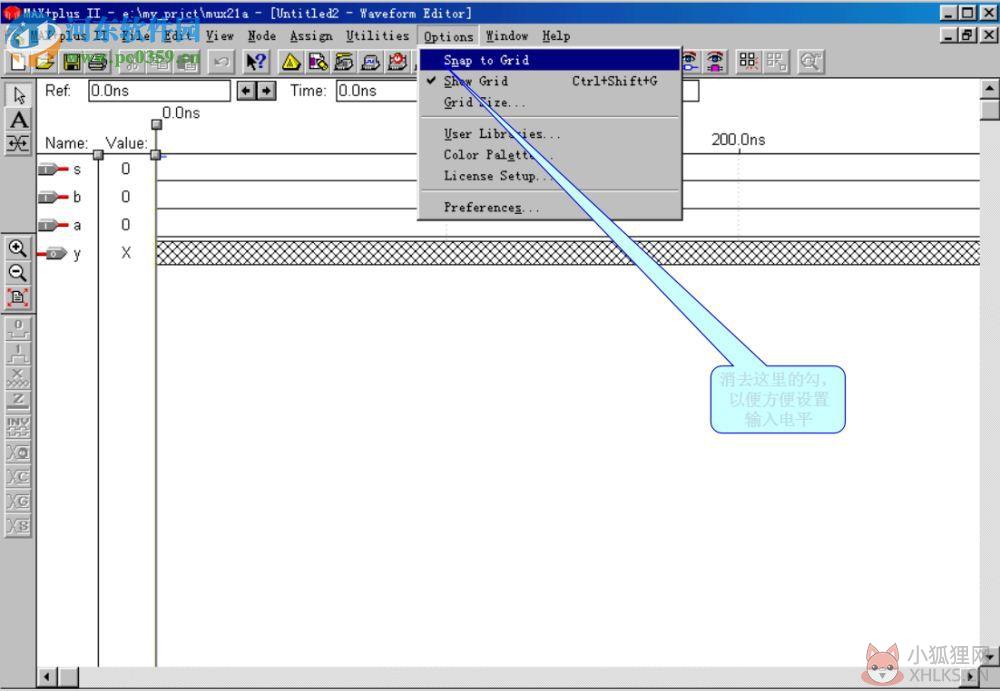
Task: Click the Name column divider handle
Action: 98,155
